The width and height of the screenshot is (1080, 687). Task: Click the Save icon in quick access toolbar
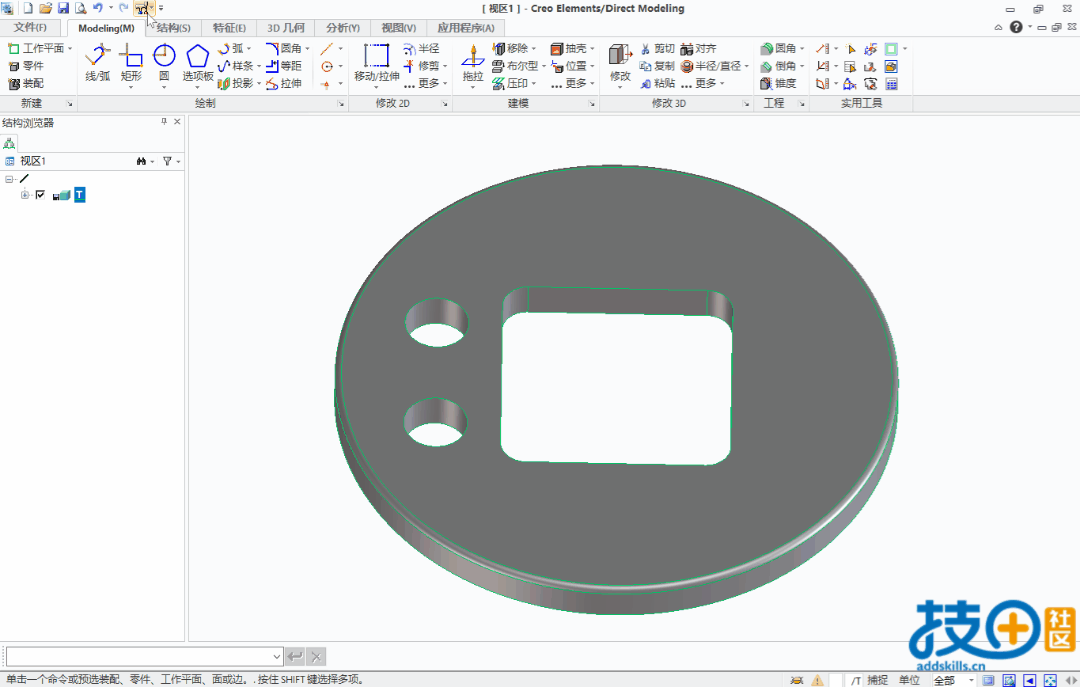[63, 8]
